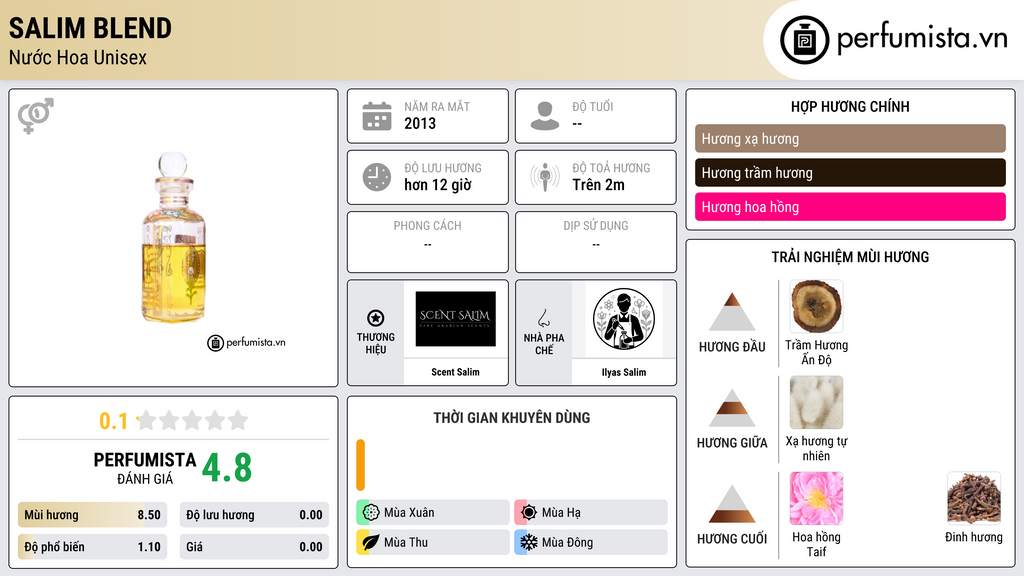This screenshot has width=1024, height=576.
Task: Click the TRẢI NGHIỆM MÙI HƯƠNG heading
Action: [x=850, y=257]
